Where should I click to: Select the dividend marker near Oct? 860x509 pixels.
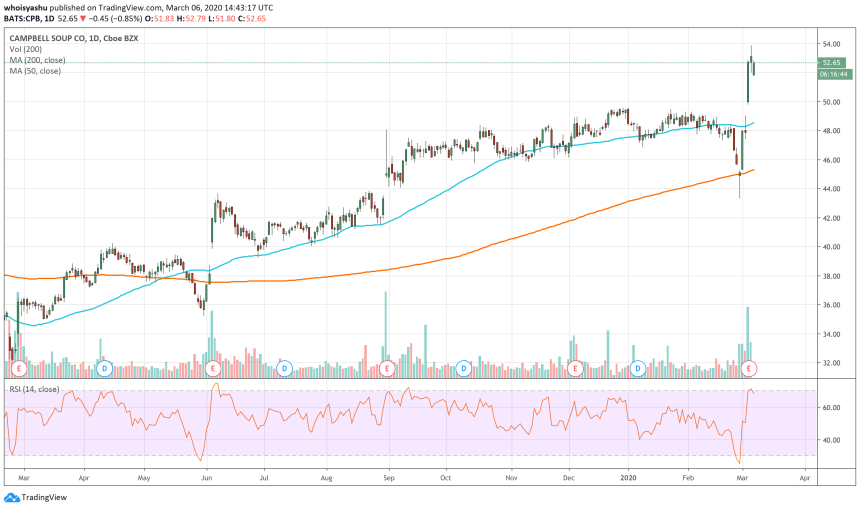[x=463, y=368]
